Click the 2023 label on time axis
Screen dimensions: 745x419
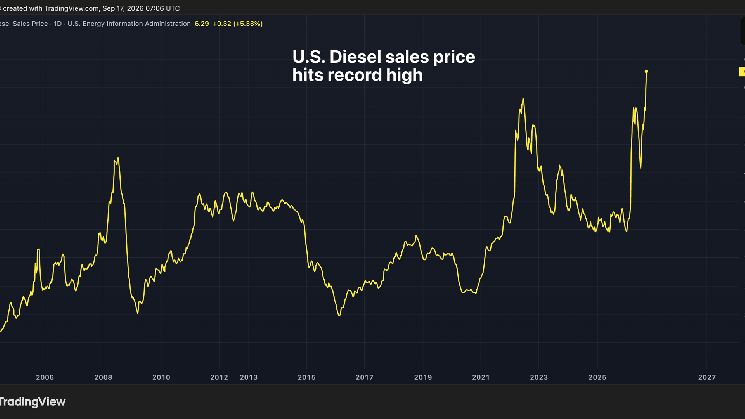(x=539, y=377)
